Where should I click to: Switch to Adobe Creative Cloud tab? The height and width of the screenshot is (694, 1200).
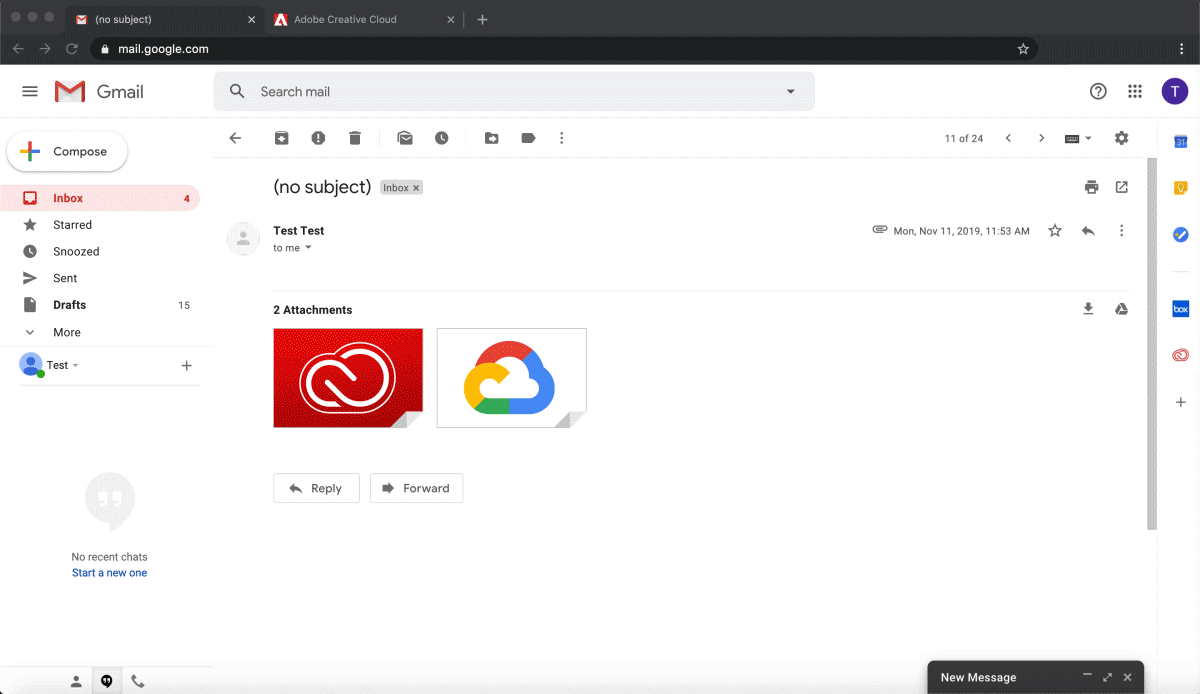[x=345, y=19]
